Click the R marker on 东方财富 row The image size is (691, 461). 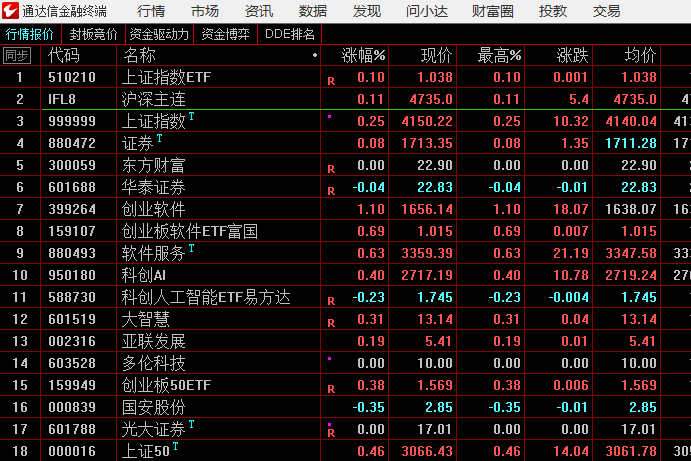pyautogui.click(x=331, y=169)
